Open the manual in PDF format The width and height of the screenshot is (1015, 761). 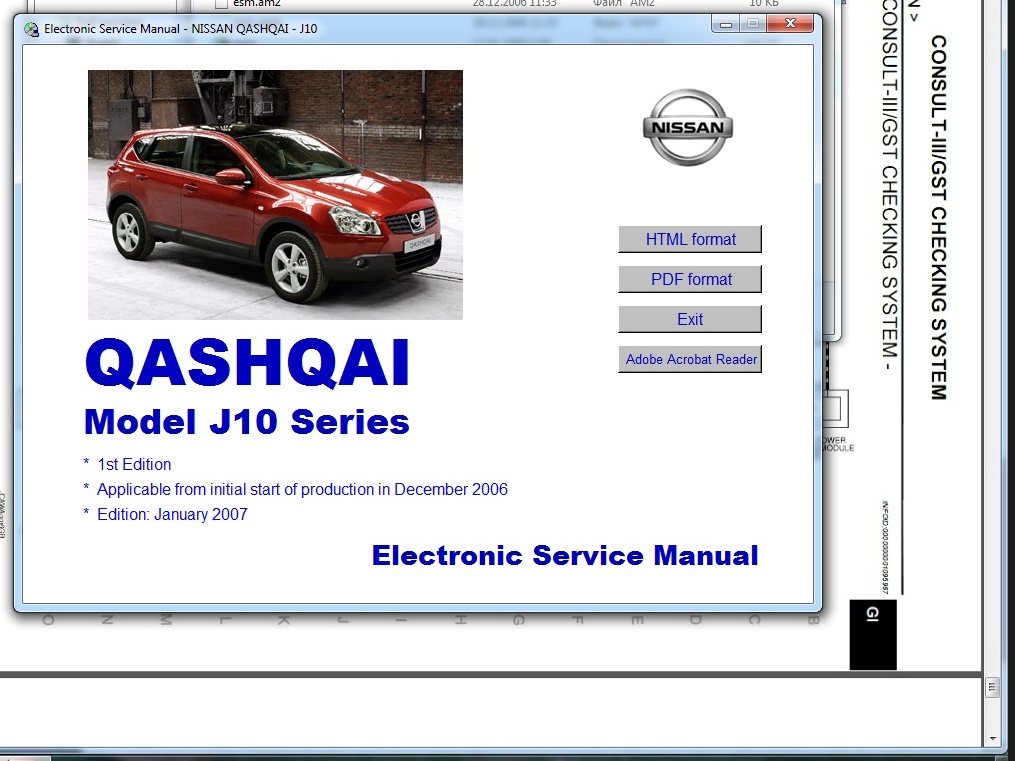690,279
